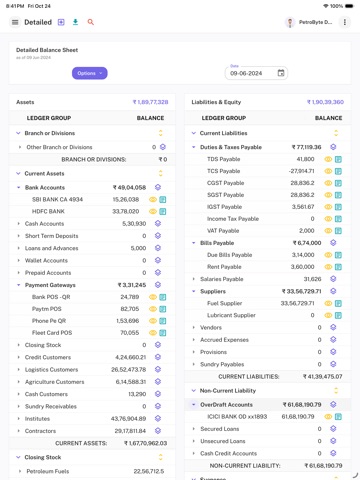Open the three-dot more options menu
The width and height of the screenshot is (360, 480).
(345, 22)
